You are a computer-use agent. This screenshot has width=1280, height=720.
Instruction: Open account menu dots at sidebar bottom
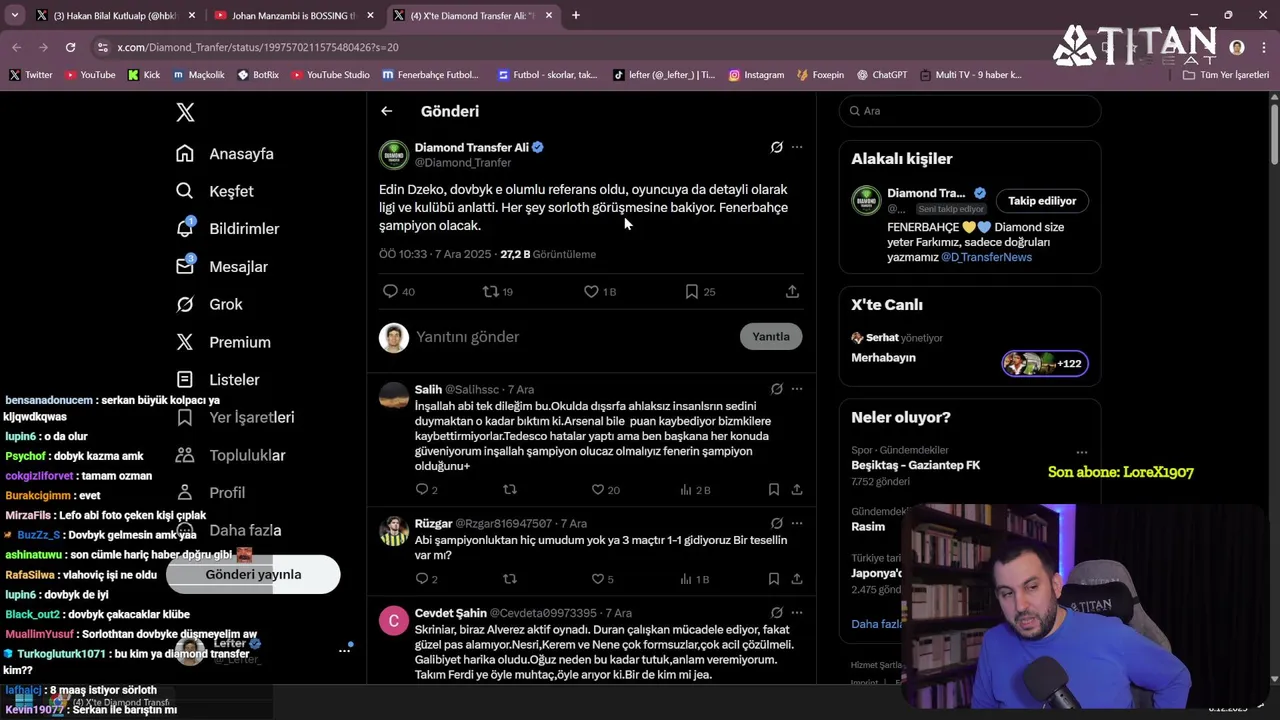point(345,651)
